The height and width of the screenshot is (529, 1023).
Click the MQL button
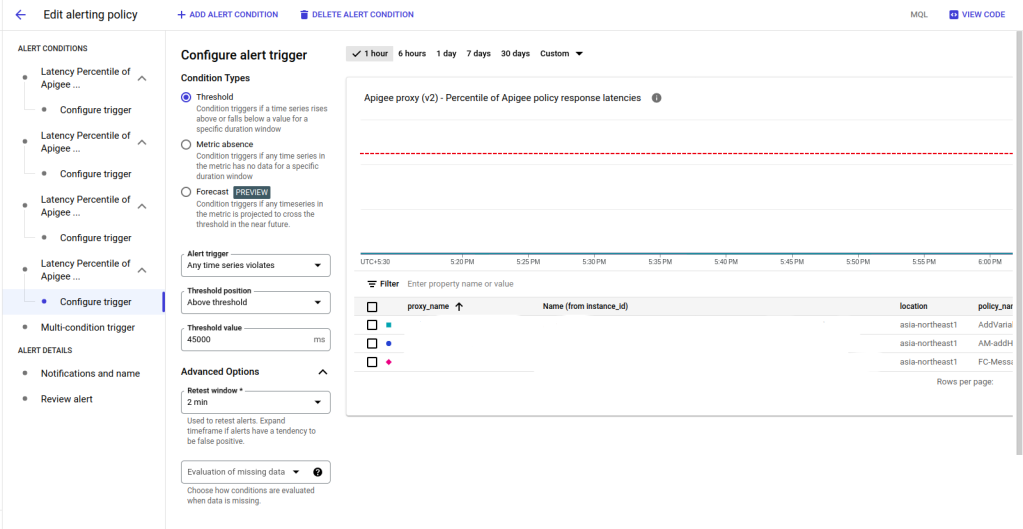pos(919,14)
